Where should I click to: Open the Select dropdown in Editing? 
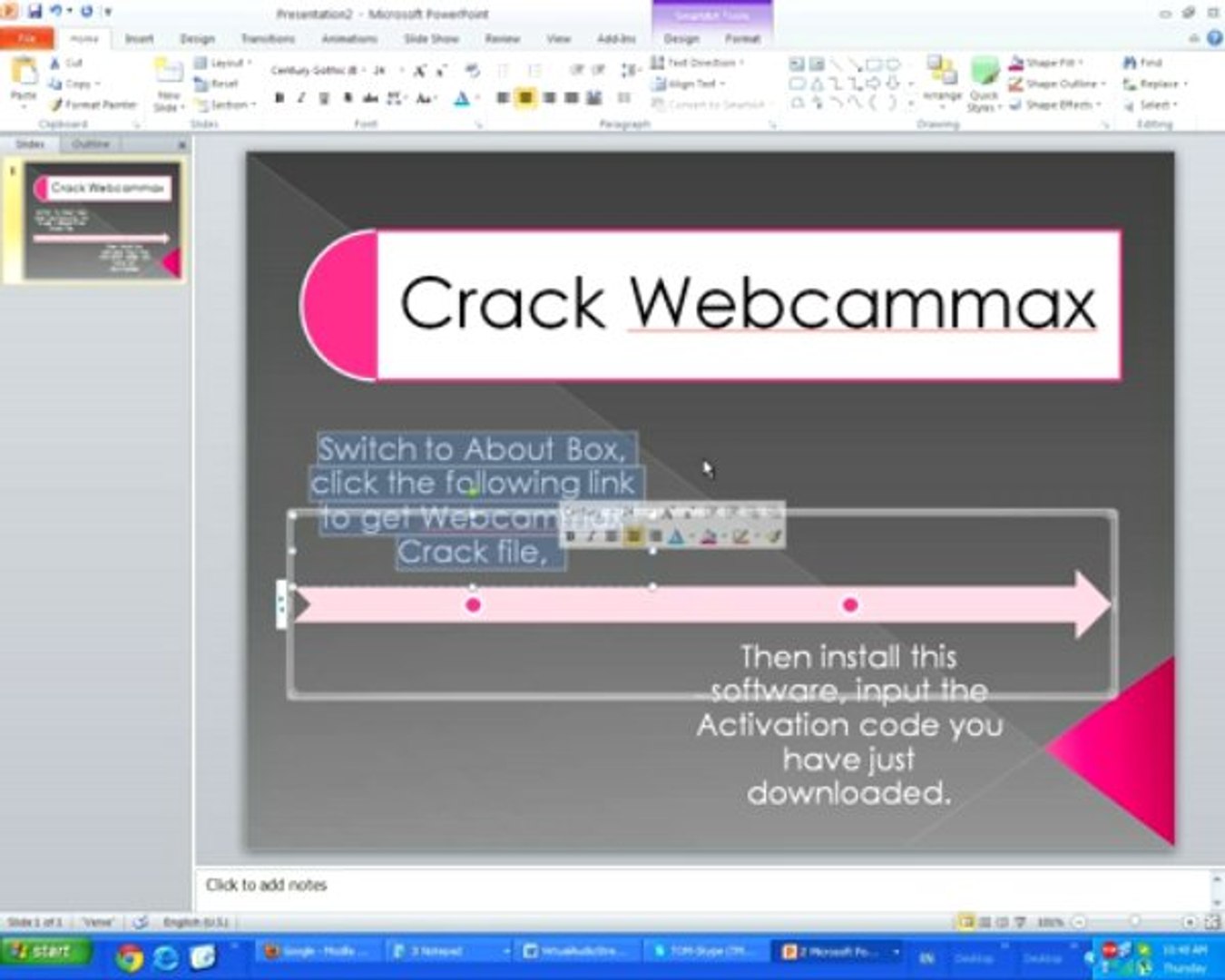[x=1151, y=104]
